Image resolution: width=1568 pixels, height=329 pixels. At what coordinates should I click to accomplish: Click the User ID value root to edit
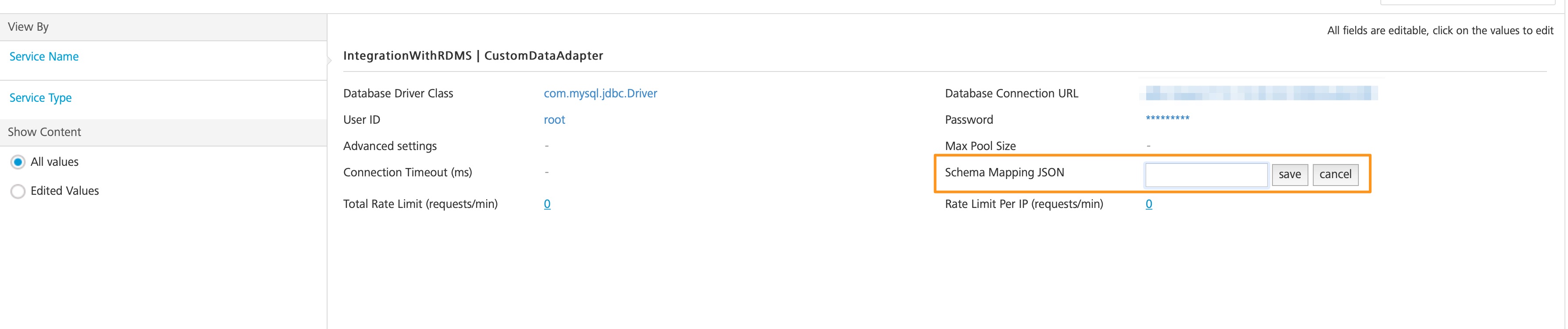[x=554, y=119]
